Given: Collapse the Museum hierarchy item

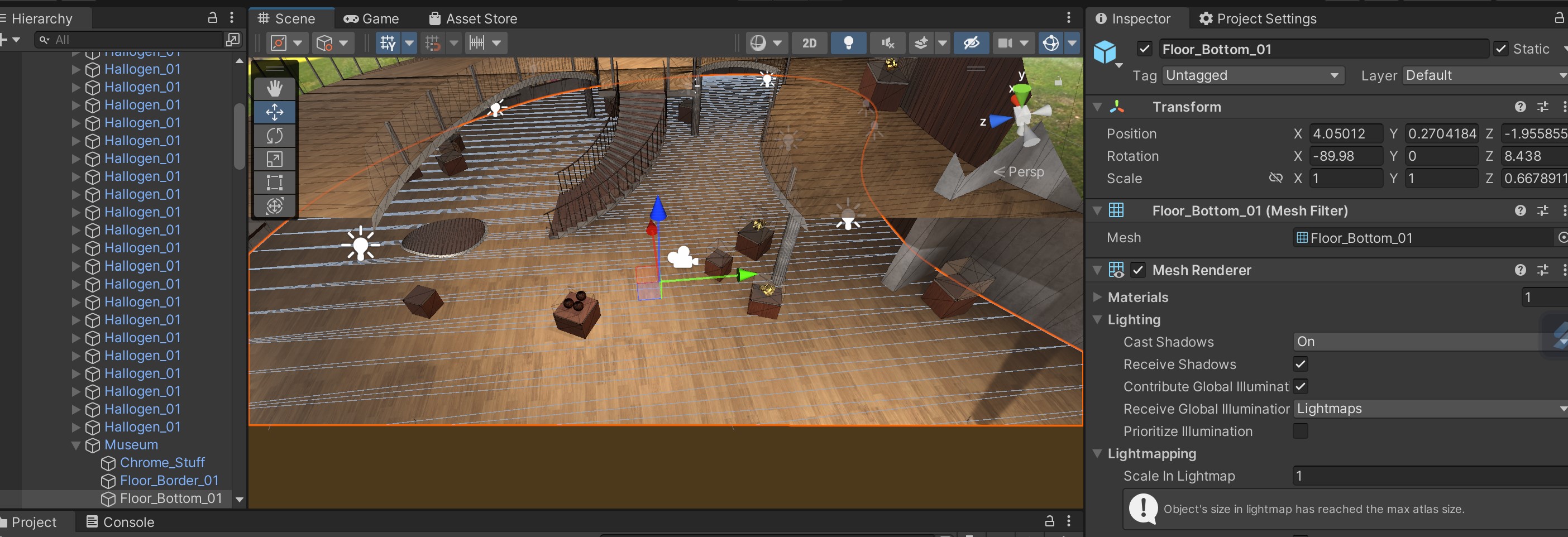Looking at the screenshot, I should (x=75, y=444).
